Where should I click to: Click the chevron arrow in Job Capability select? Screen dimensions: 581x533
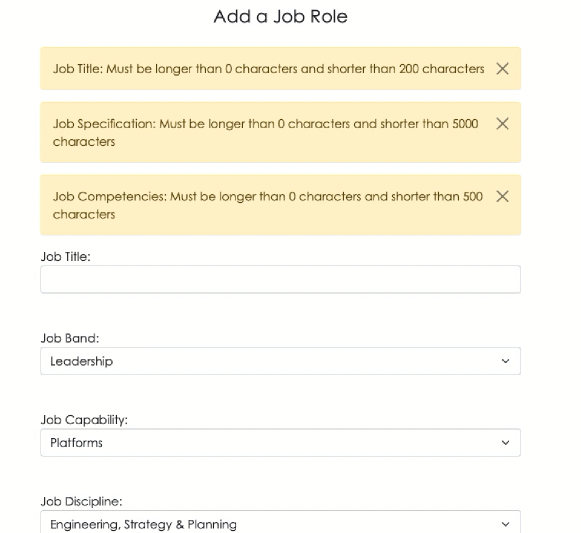coord(505,443)
